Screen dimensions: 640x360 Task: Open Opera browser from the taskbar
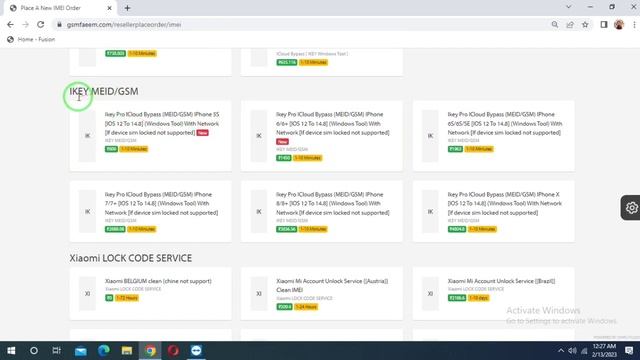tap(173, 351)
